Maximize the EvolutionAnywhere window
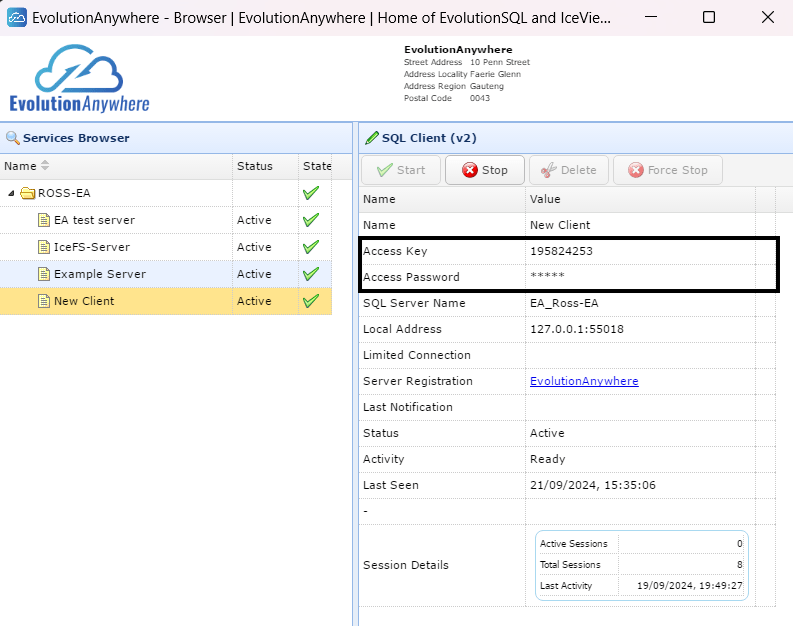 click(709, 17)
